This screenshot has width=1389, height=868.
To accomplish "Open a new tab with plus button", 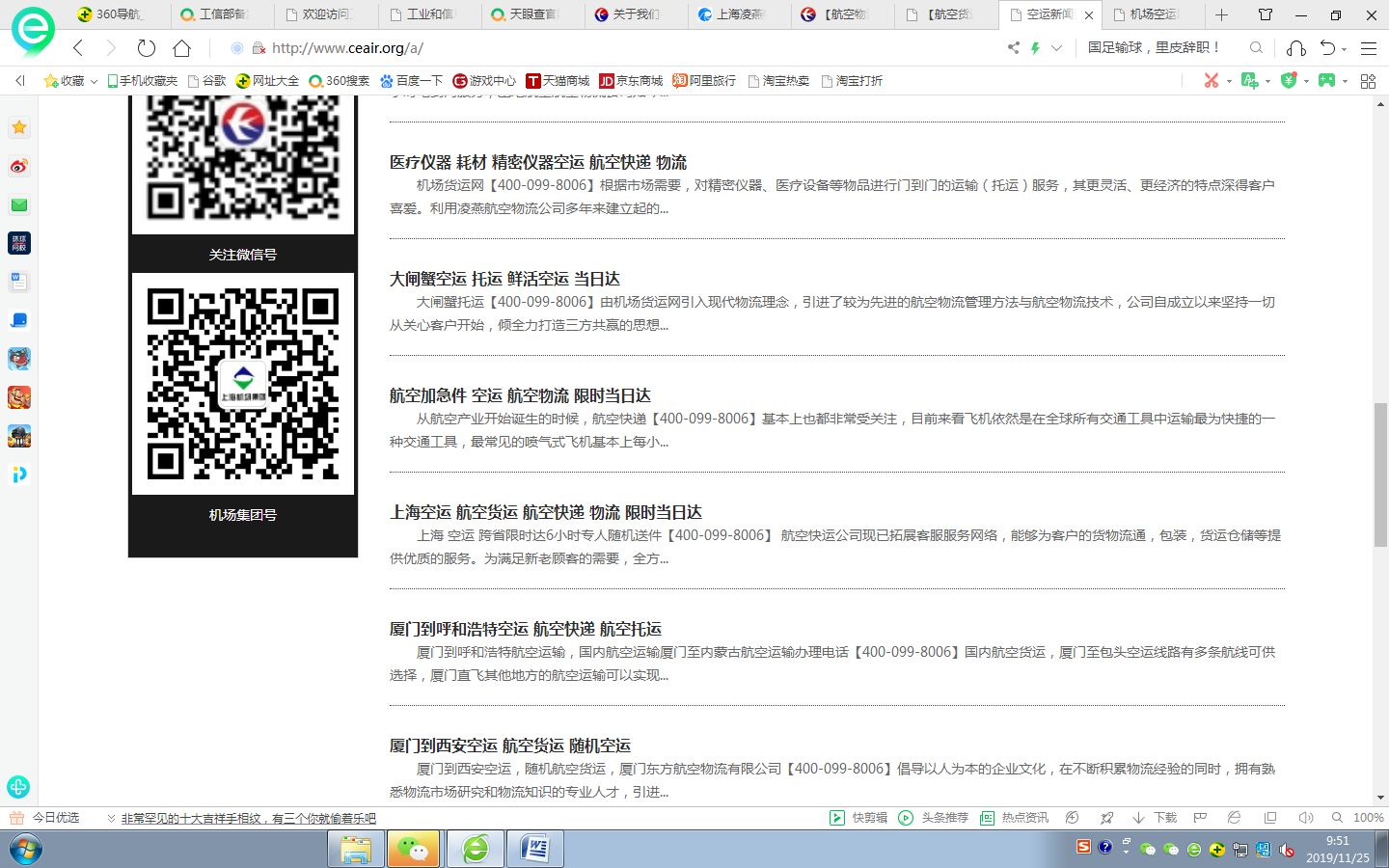I will click(x=1221, y=14).
